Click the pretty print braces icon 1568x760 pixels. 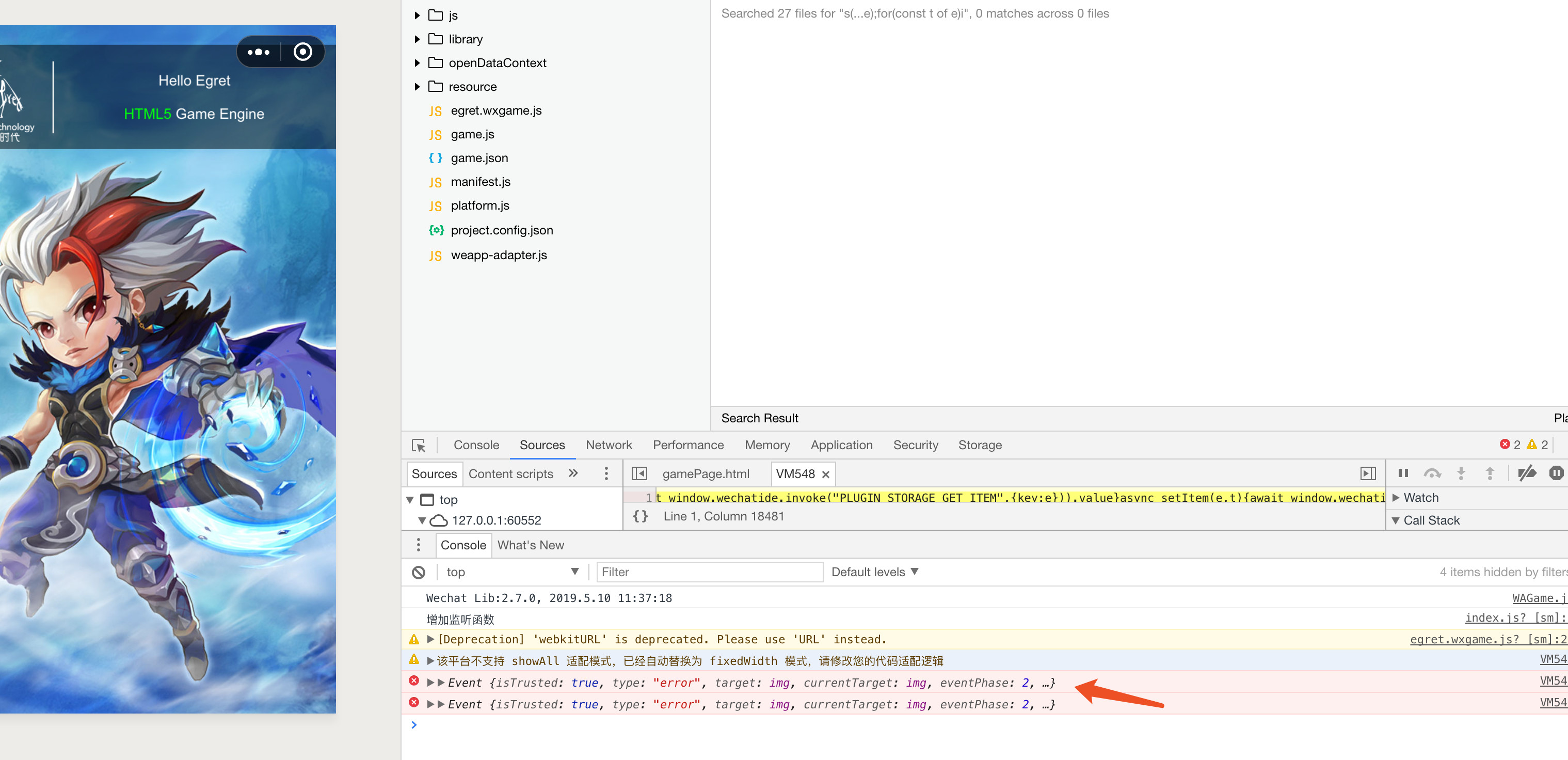(641, 516)
